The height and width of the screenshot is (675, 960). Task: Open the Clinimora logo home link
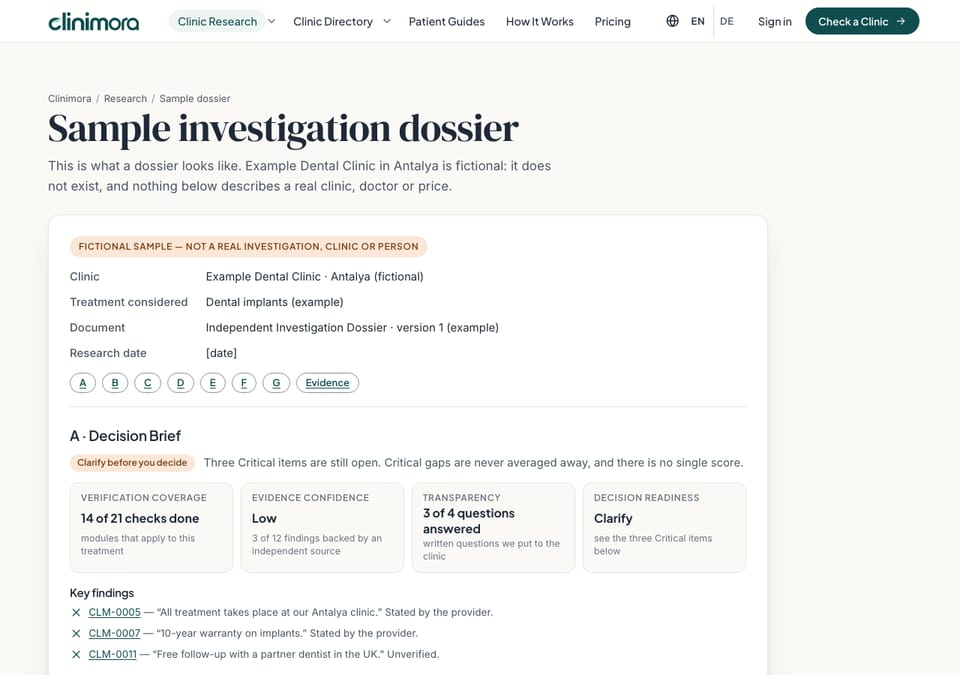94,22
